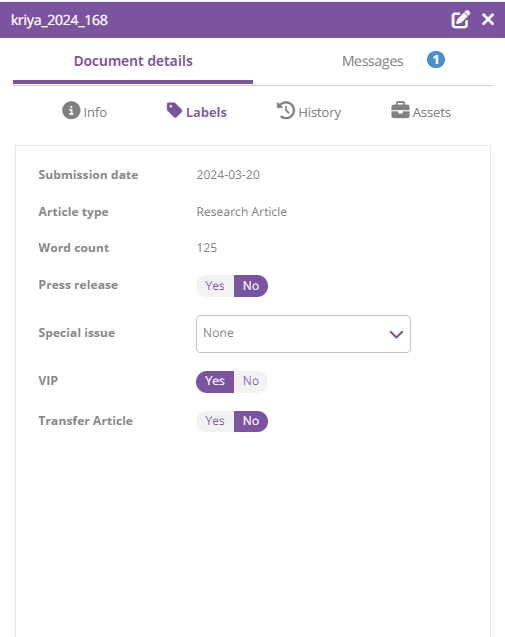This screenshot has width=505, height=637.
Task: Close the kriya_2024_168 panel
Action: (x=488, y=19)
